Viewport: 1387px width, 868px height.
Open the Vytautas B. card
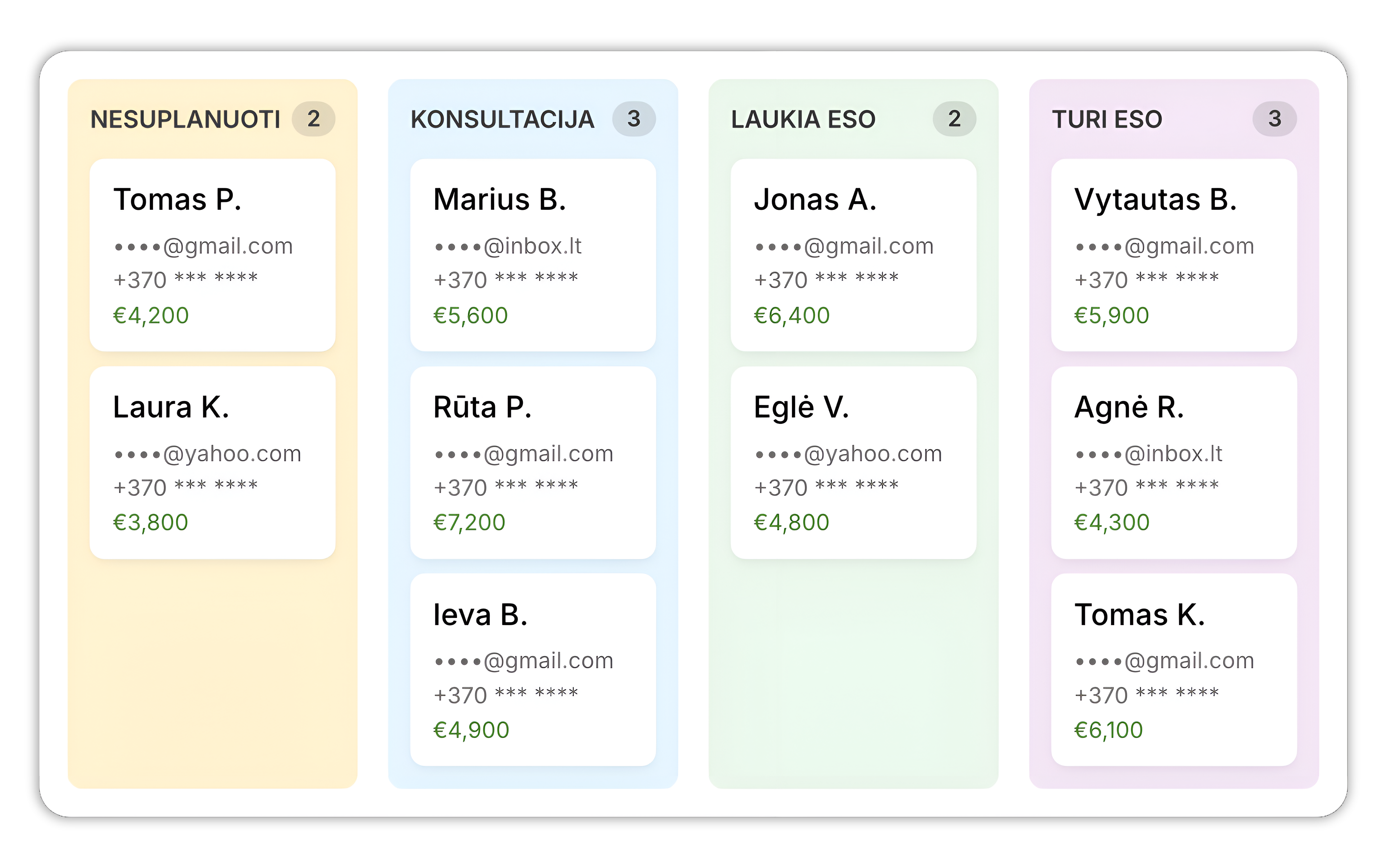point(1174,255)
